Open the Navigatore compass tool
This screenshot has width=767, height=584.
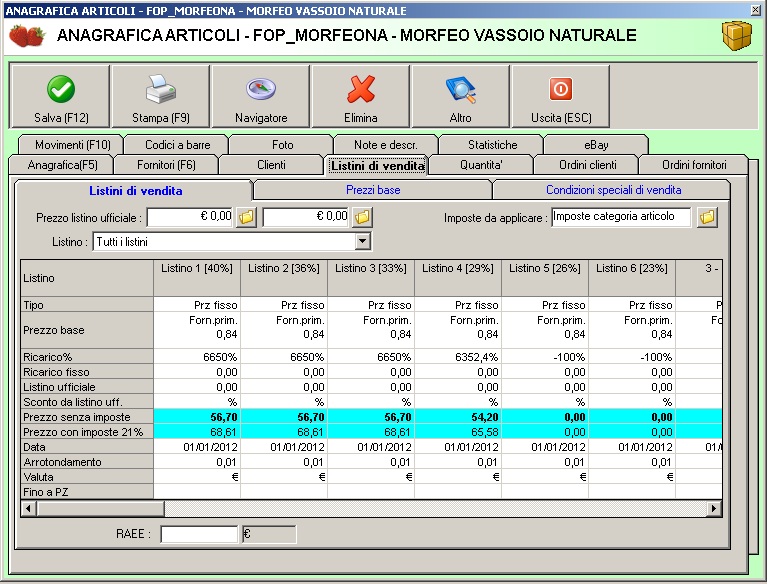pyautogui.click(x=260, y=97)
